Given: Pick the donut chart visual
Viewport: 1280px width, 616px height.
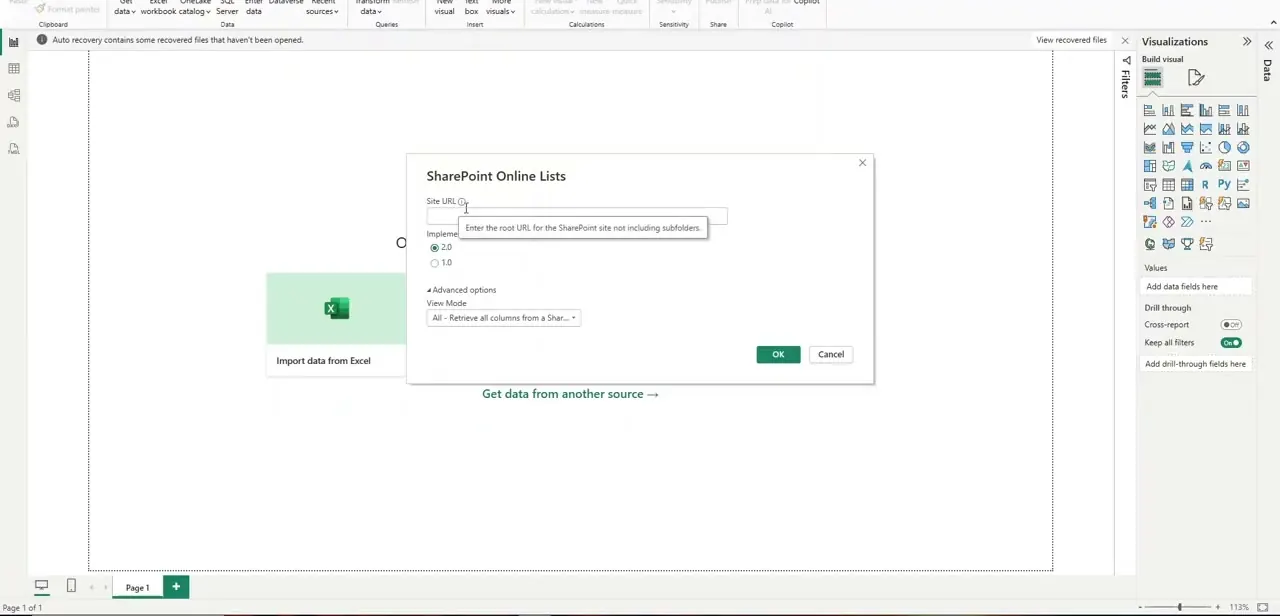Looking at the screenshot, I should 1243,147.
